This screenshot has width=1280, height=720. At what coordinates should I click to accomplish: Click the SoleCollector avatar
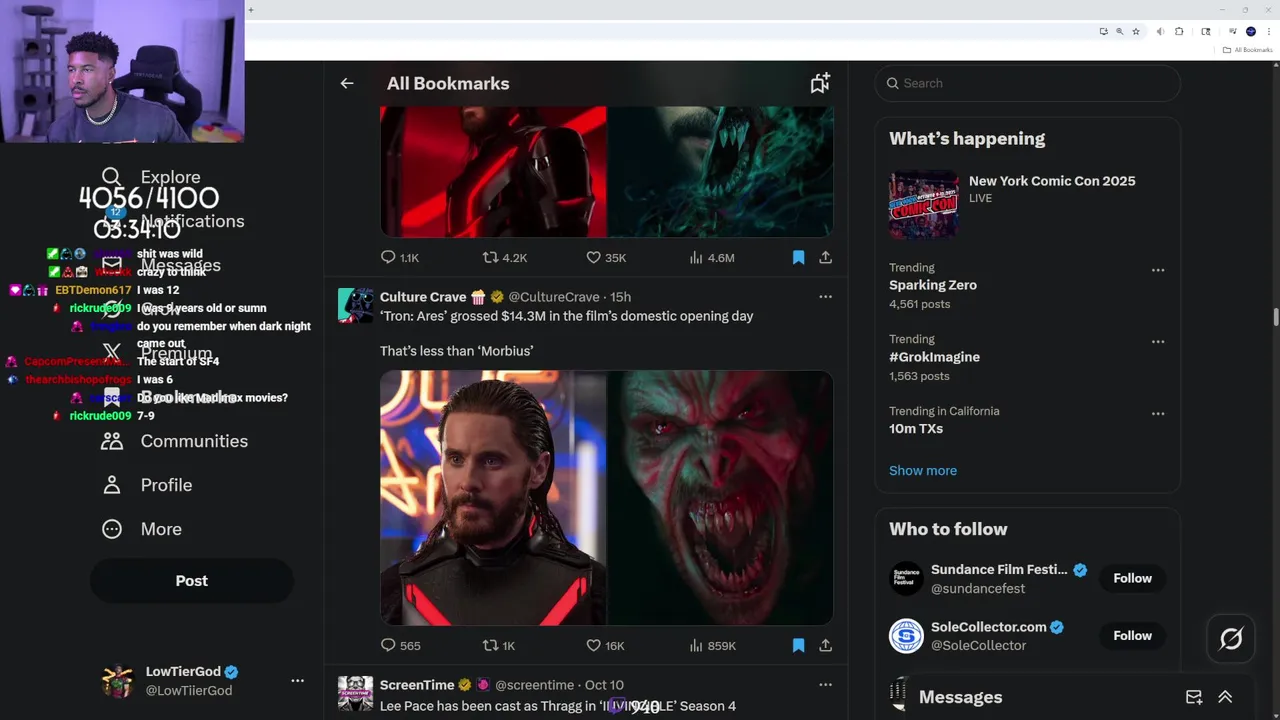[907, 636]
